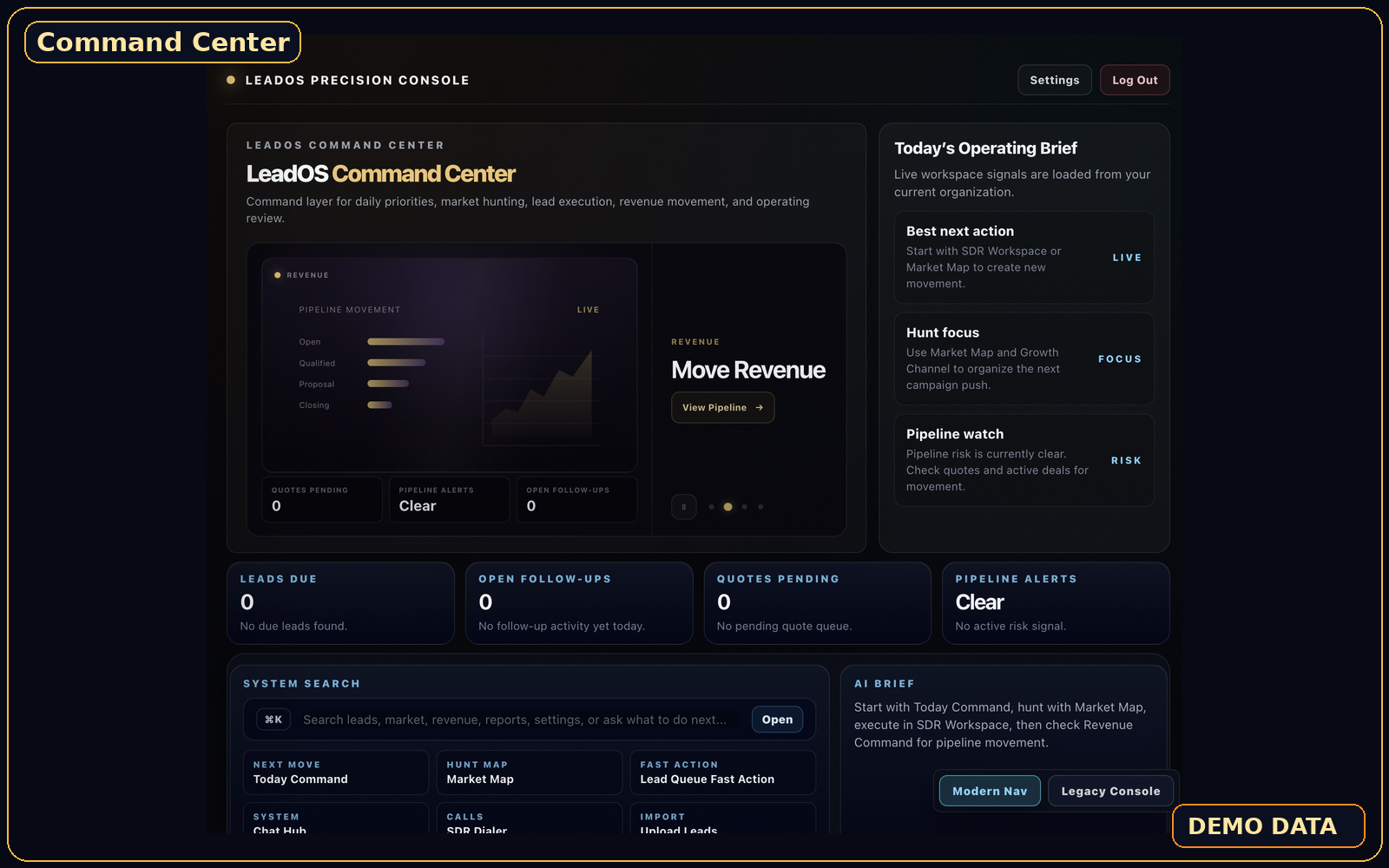Open the Pipeline watch brief card
The image size is (1389, 868).
(x=1024, y=461)
